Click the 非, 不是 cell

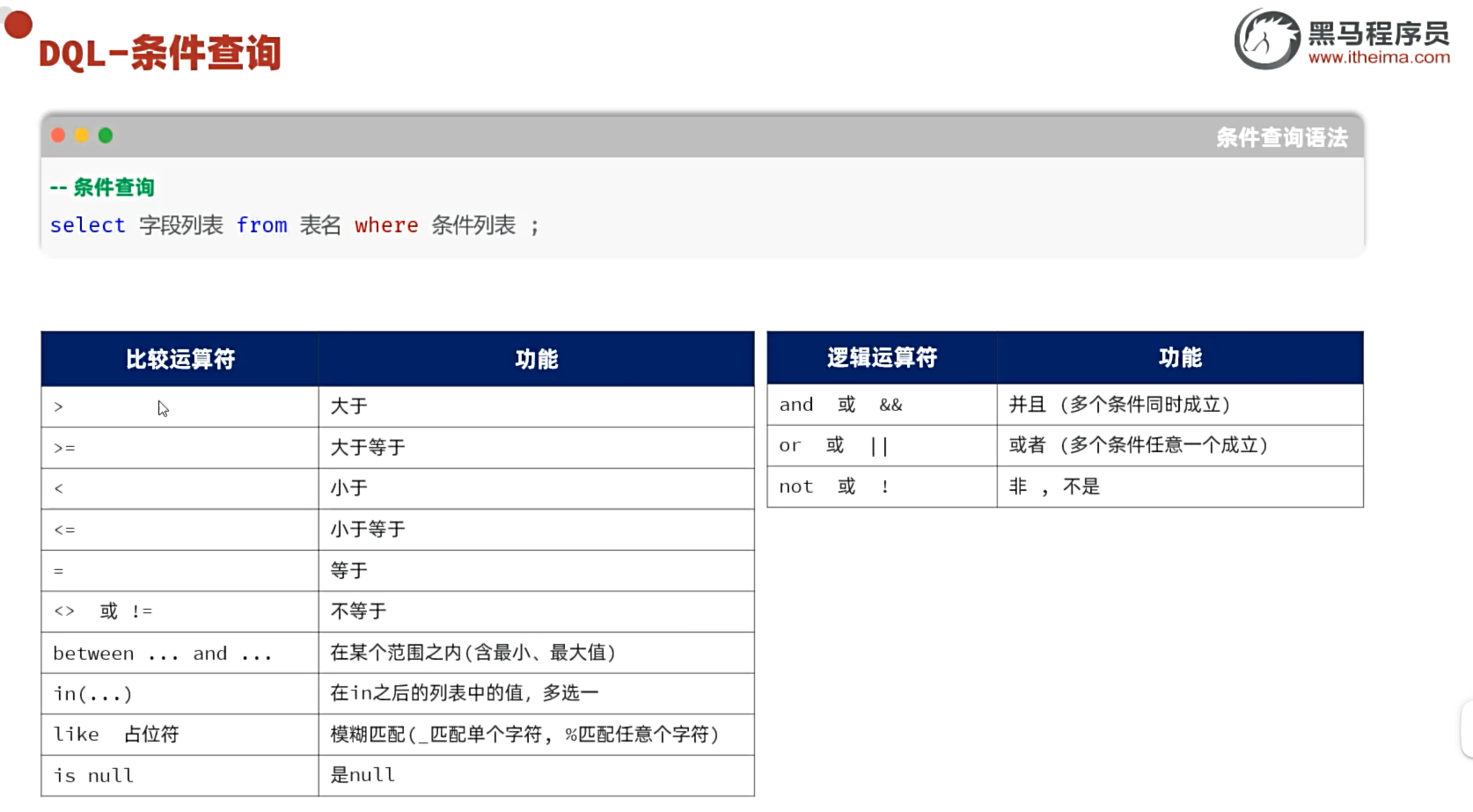1180,486
